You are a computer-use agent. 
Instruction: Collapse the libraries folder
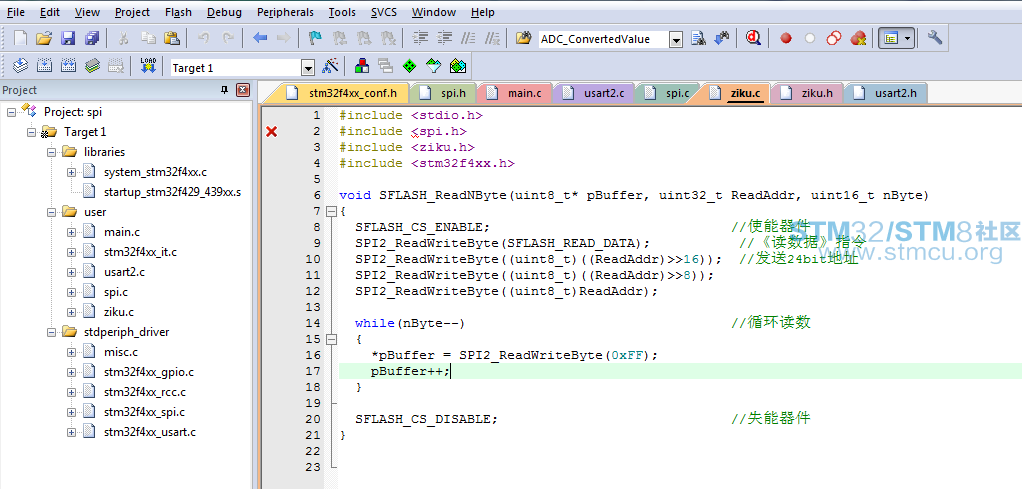pyautogui.click(x=51, y=152)
